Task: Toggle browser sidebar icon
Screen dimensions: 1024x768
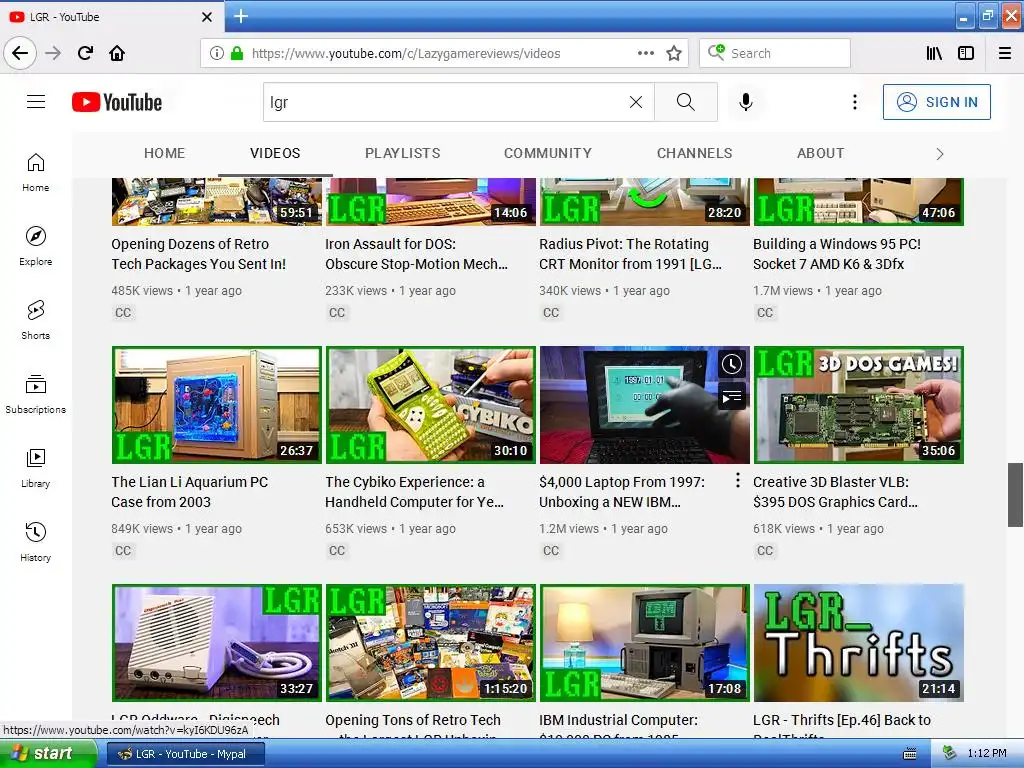Action: click(x=966, y=53)
